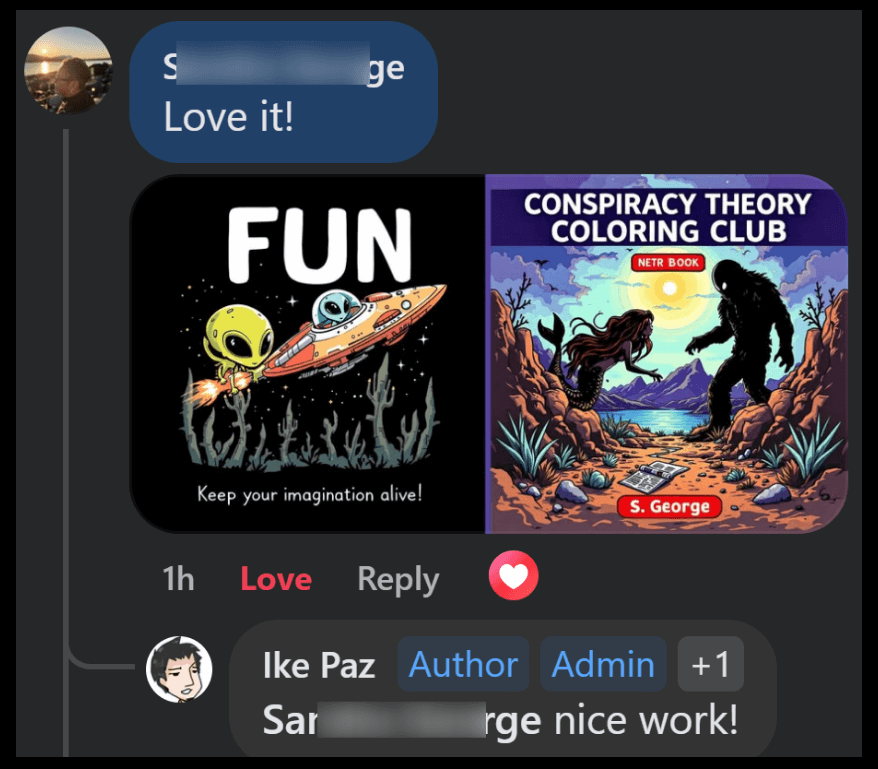Click the nice work! reply text
878x769 pixels.
[x=646, y=720]
